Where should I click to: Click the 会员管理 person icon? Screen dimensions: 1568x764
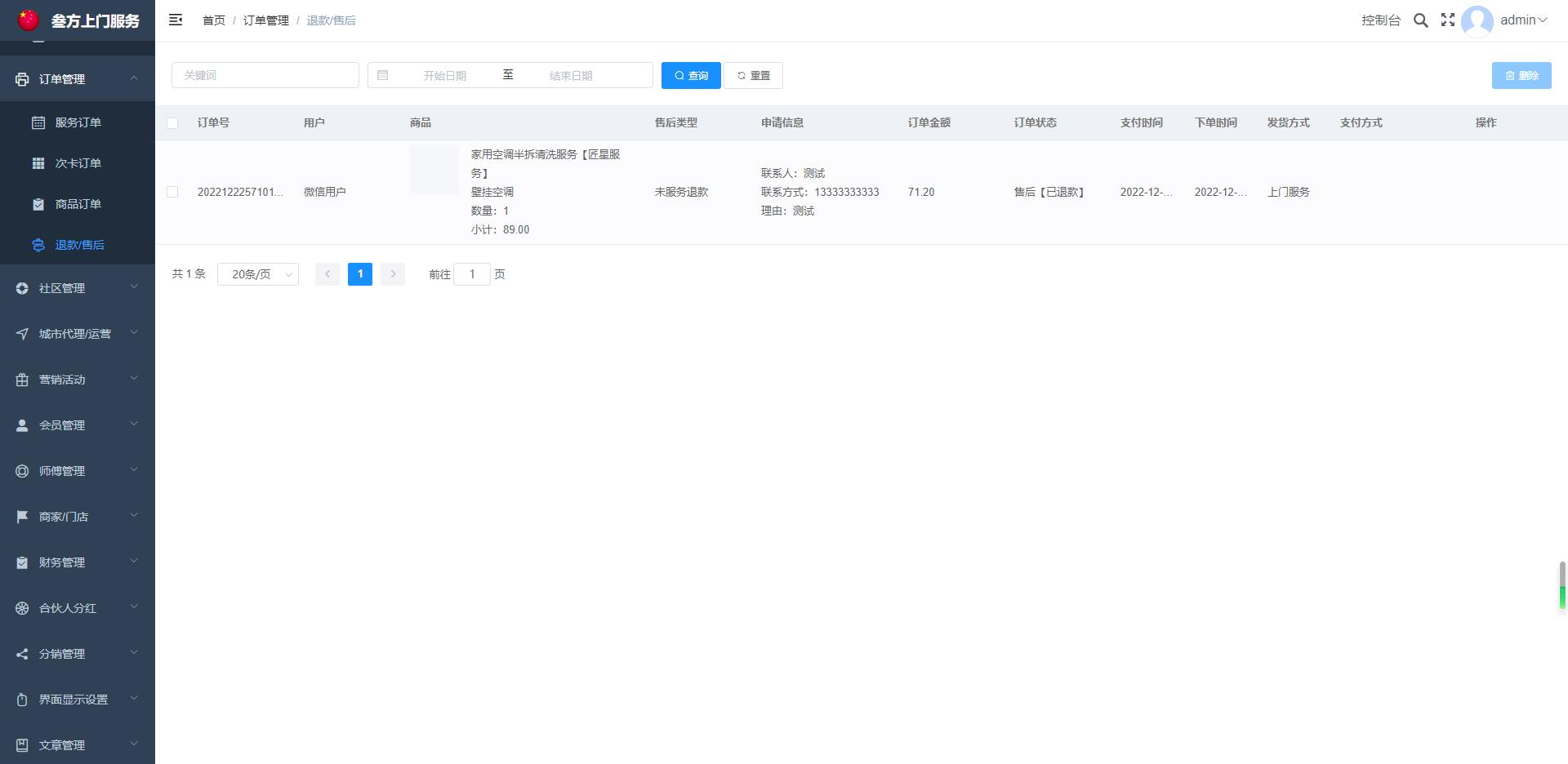(x=22, y=425)
